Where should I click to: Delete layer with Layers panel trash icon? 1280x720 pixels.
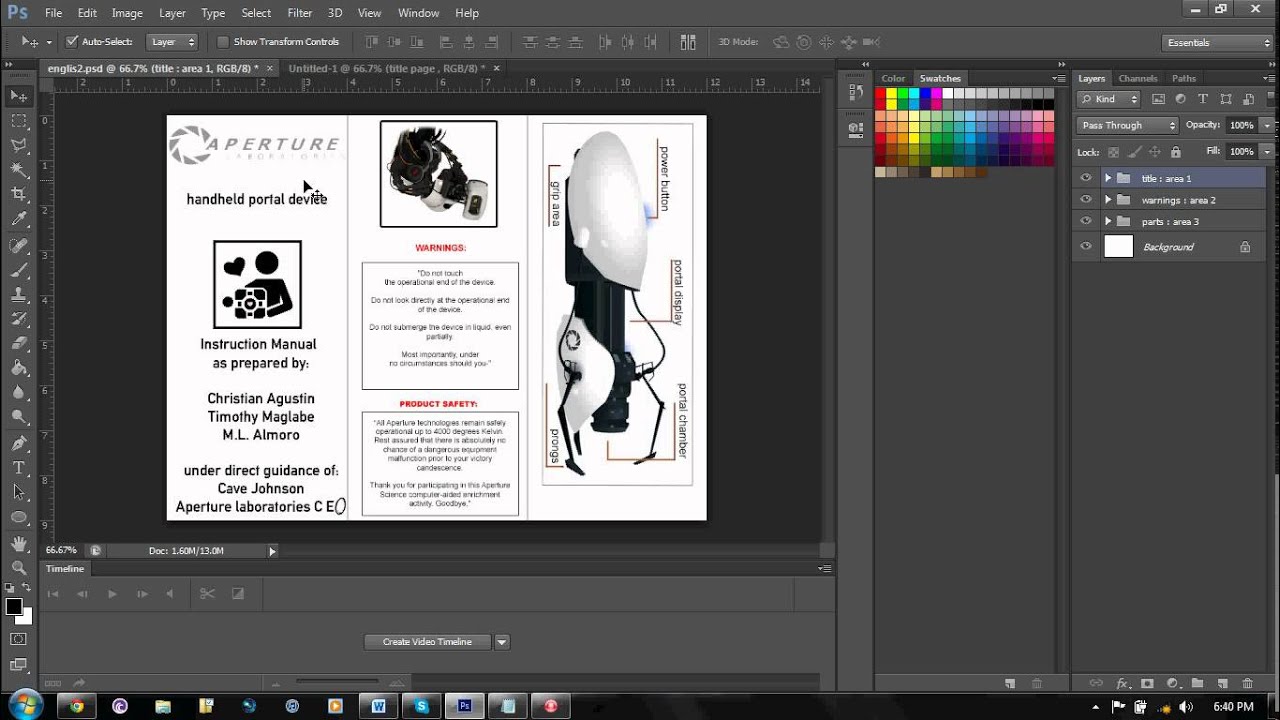[x=1247, y=684]
